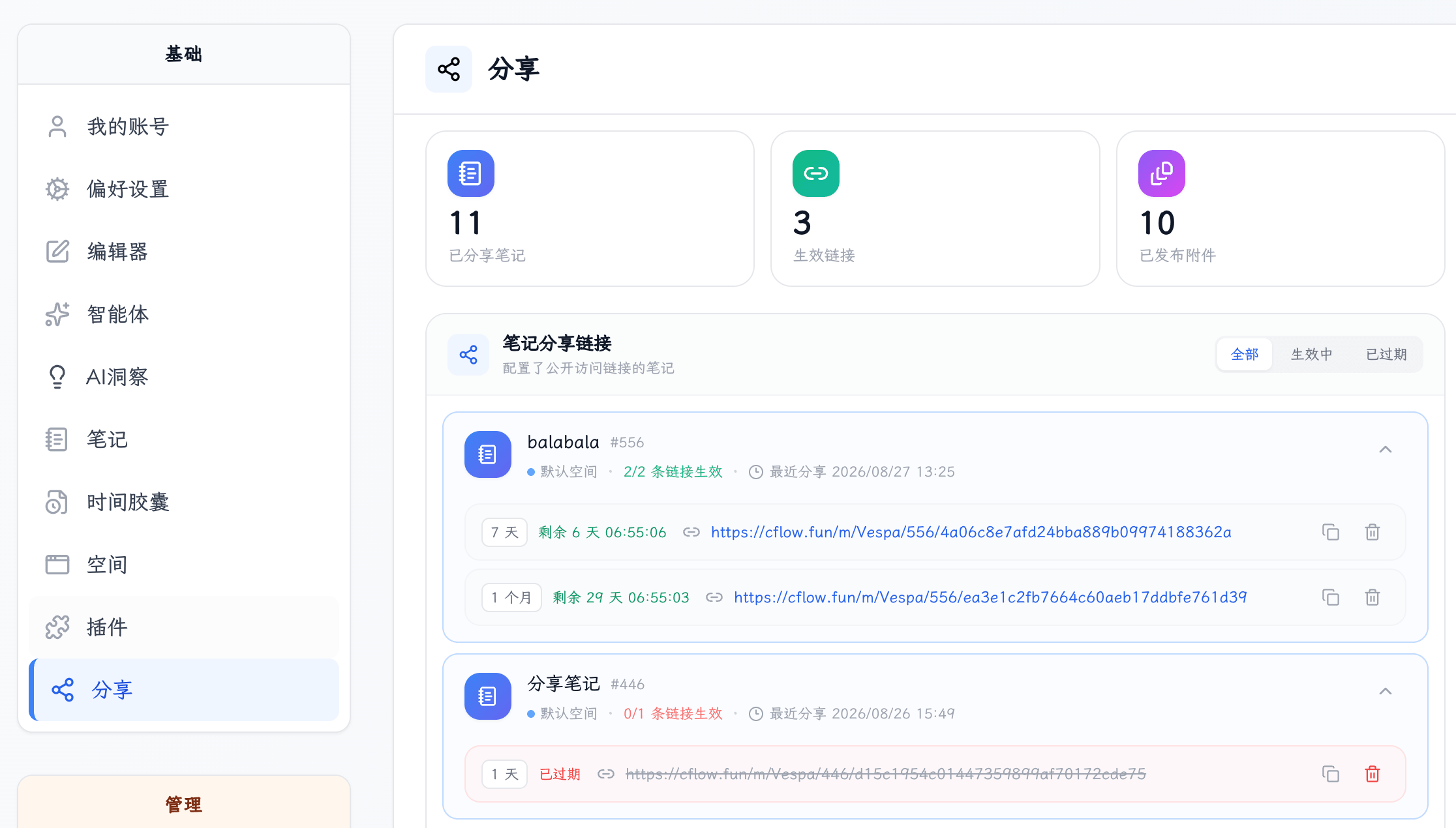
Task: Copy the expired 1 天 link
Action: pos(1331,774)
